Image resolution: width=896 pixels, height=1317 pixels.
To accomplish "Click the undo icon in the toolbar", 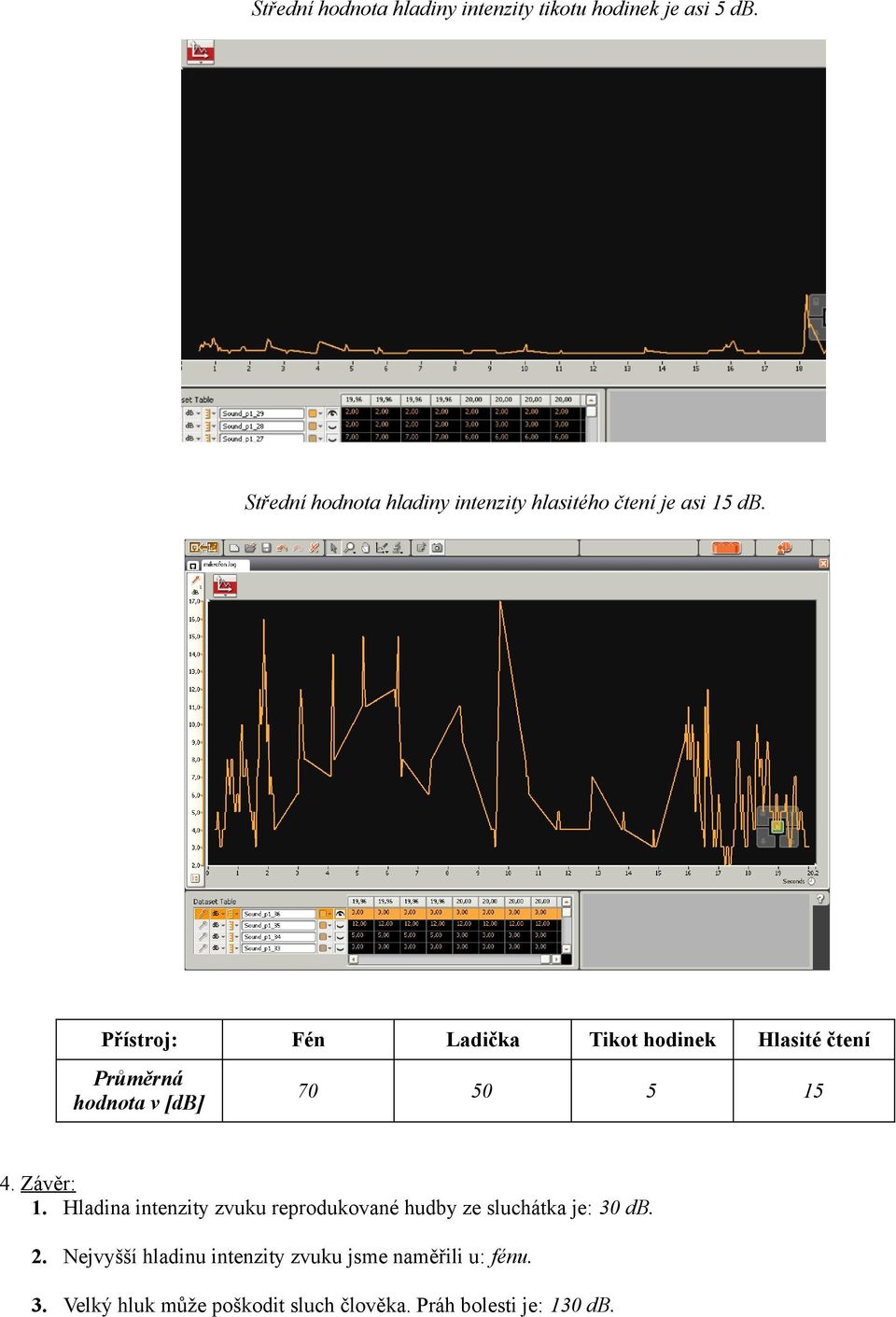I will 282,548.
